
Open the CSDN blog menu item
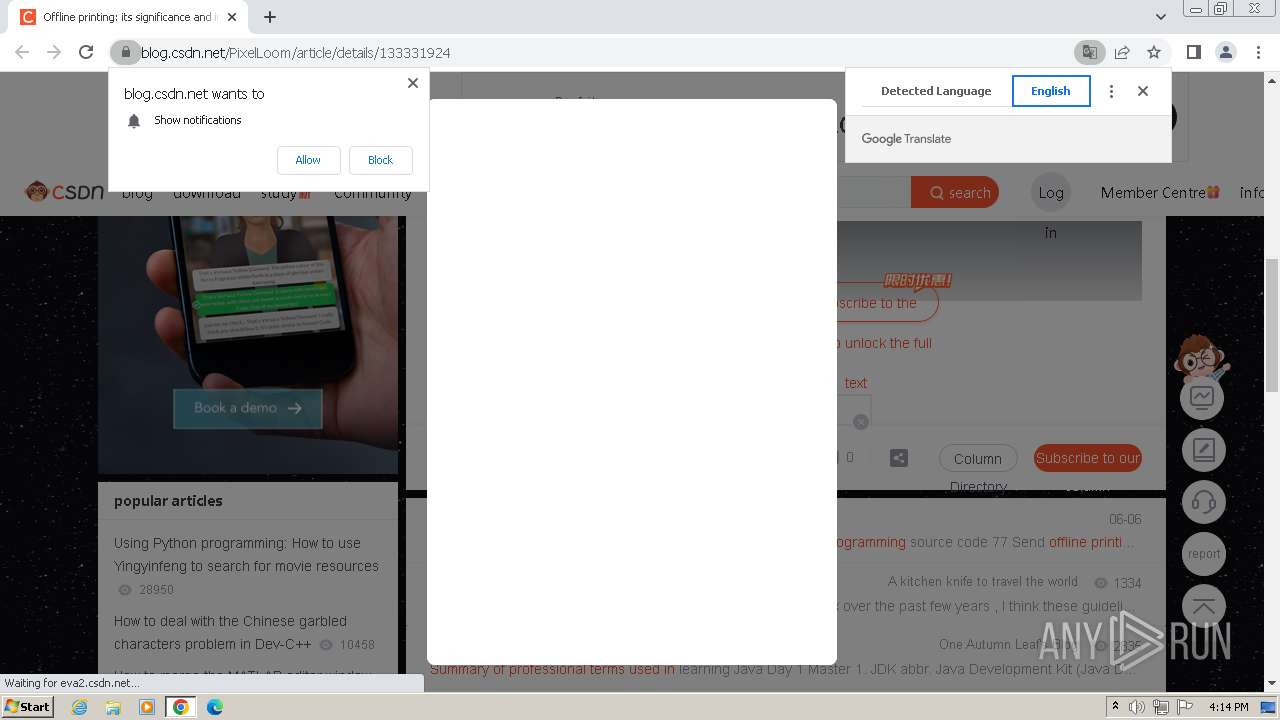[x=137, y=193]
